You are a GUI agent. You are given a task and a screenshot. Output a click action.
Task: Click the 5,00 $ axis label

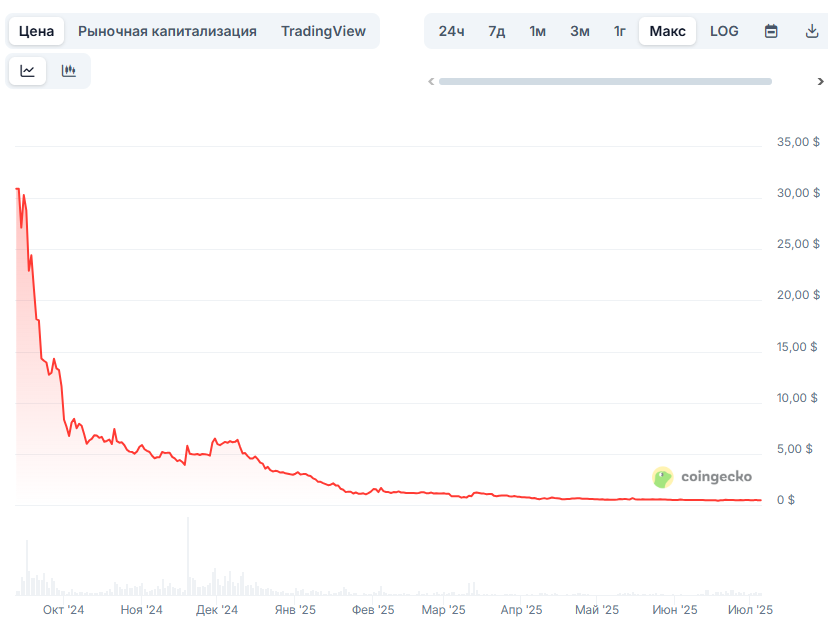coord(795,449)
